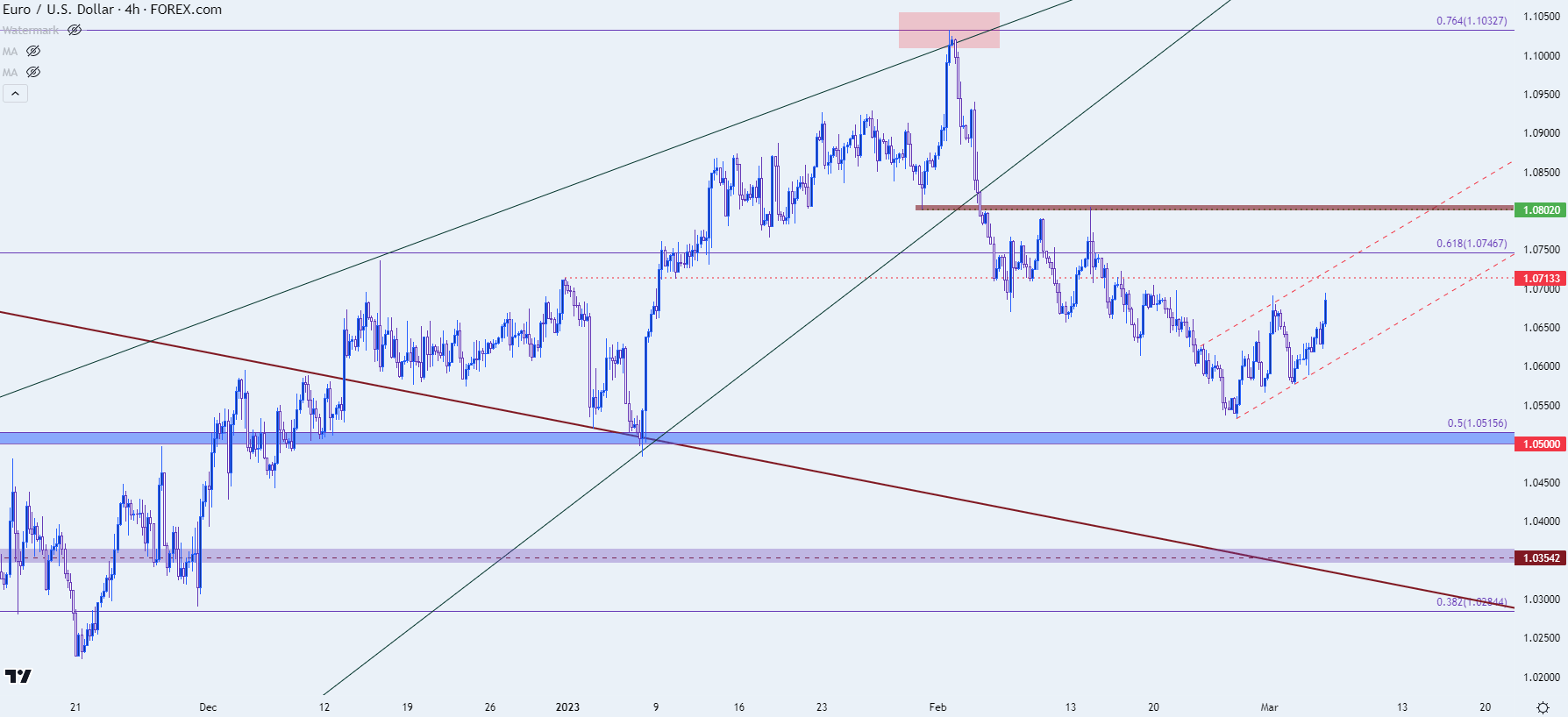
Task: Select the brown horizontal resistance line at 1.08020
Action: pos(1215,208)
